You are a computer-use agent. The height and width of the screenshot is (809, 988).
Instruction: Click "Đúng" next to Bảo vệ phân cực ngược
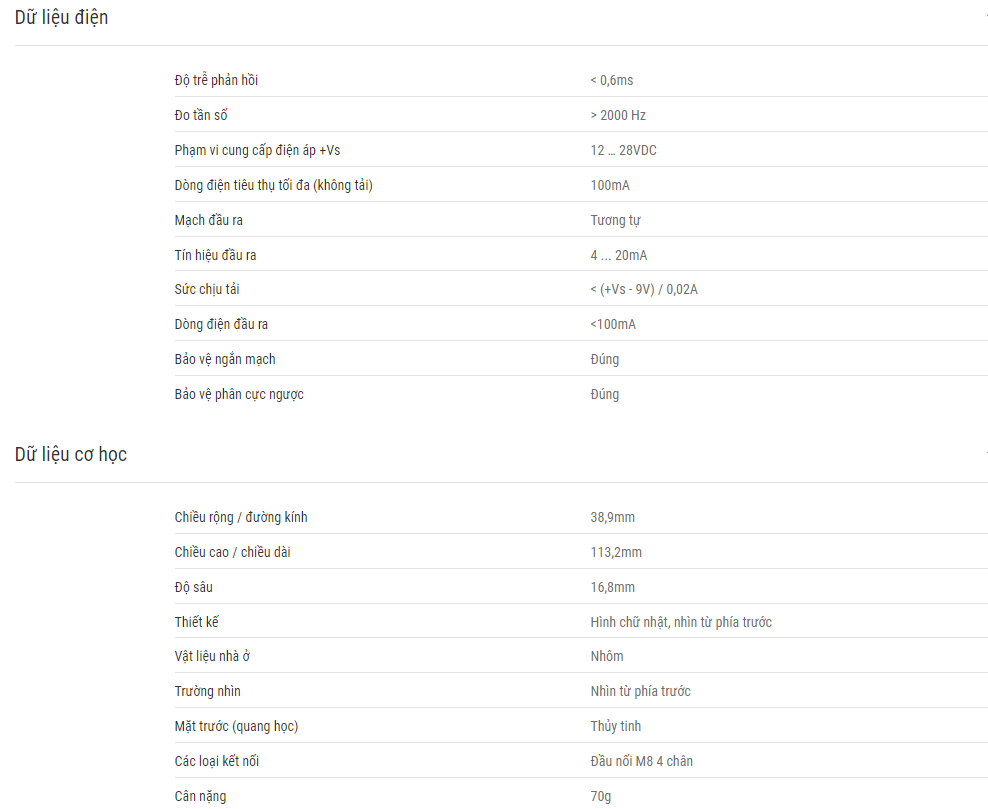point(605,394)
